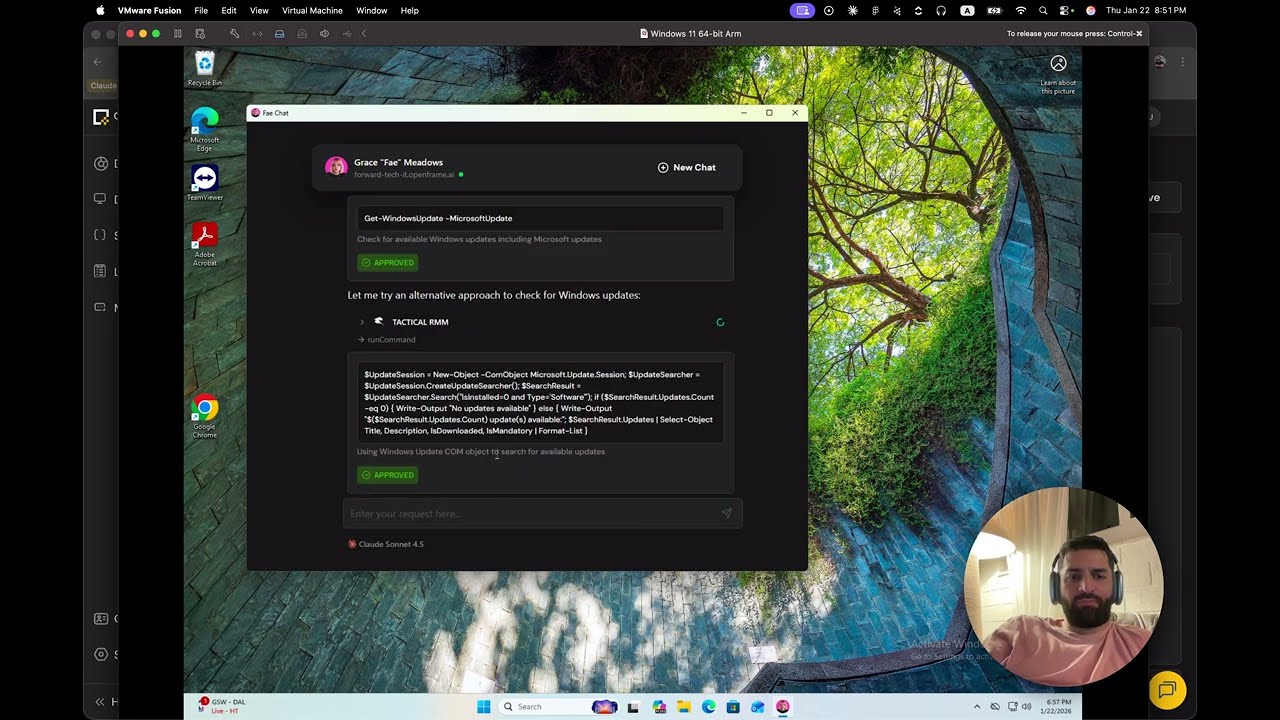
Task: Click Get-WindowsUpdate -MicrosoftUpdate command text
Action: pyautogui.click(x=438, y=218)
